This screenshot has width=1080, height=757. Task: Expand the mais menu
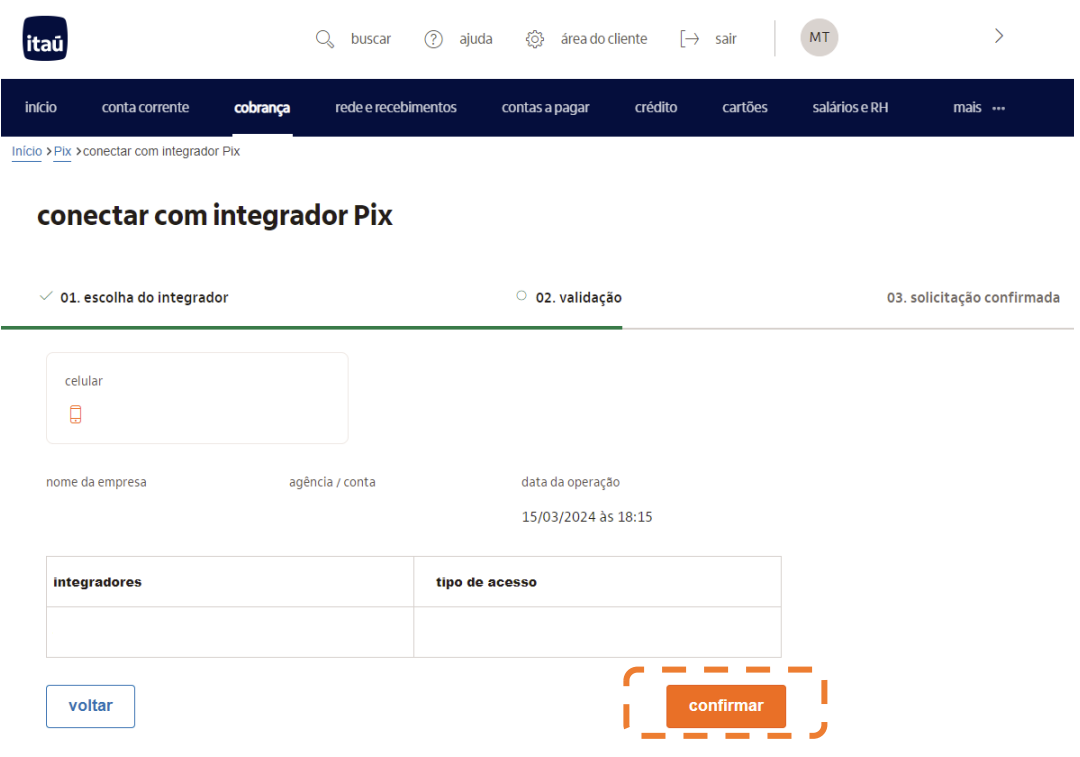coord(967,107)
